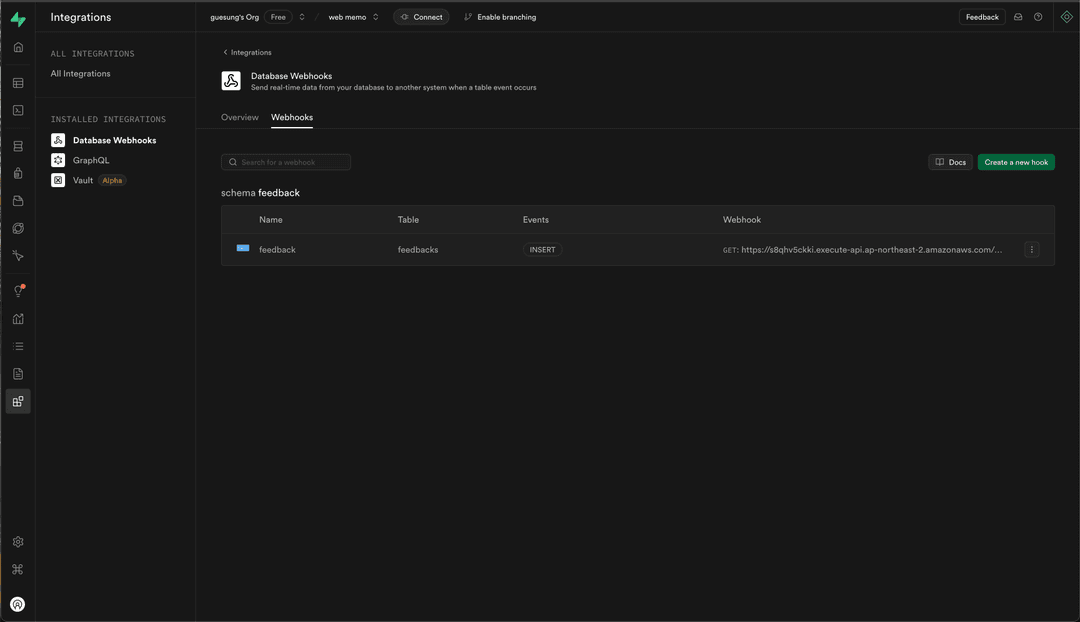Click Create a new hook

(1016, 163)
